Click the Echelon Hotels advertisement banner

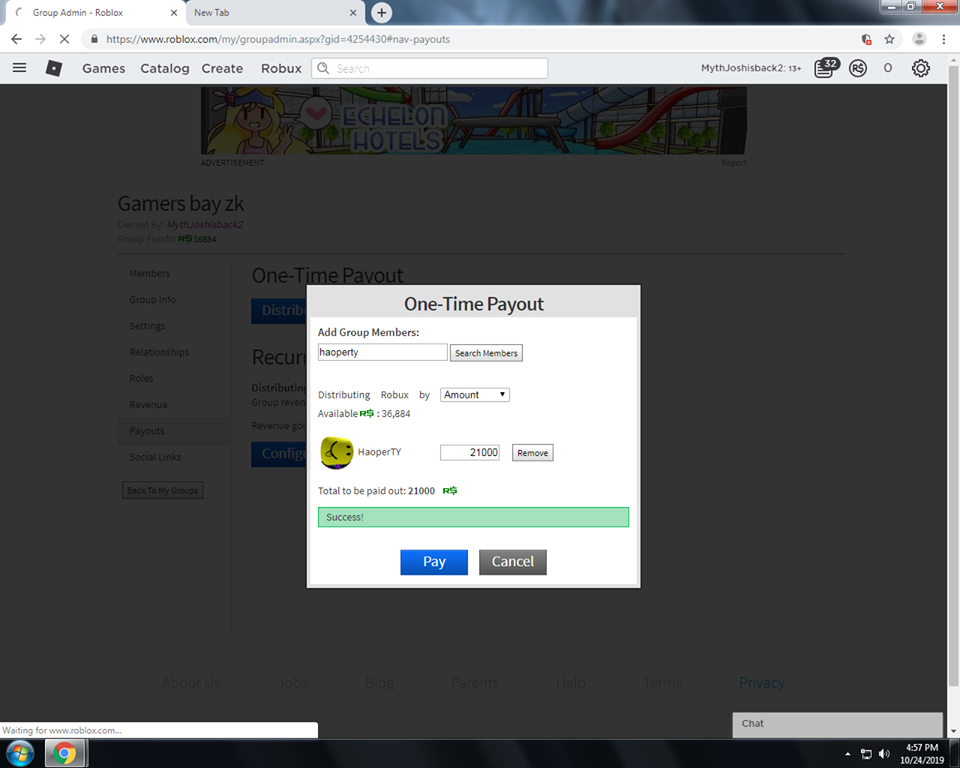(x=474, y=121)
